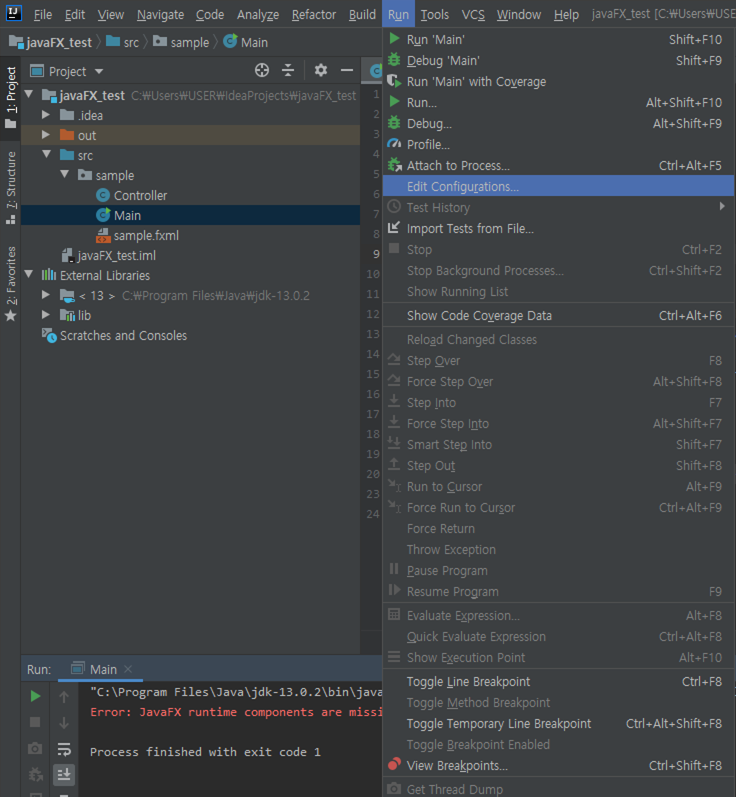
Task: Toggle scroll-to-end icon in Run panel
Action: click(64, 775)
